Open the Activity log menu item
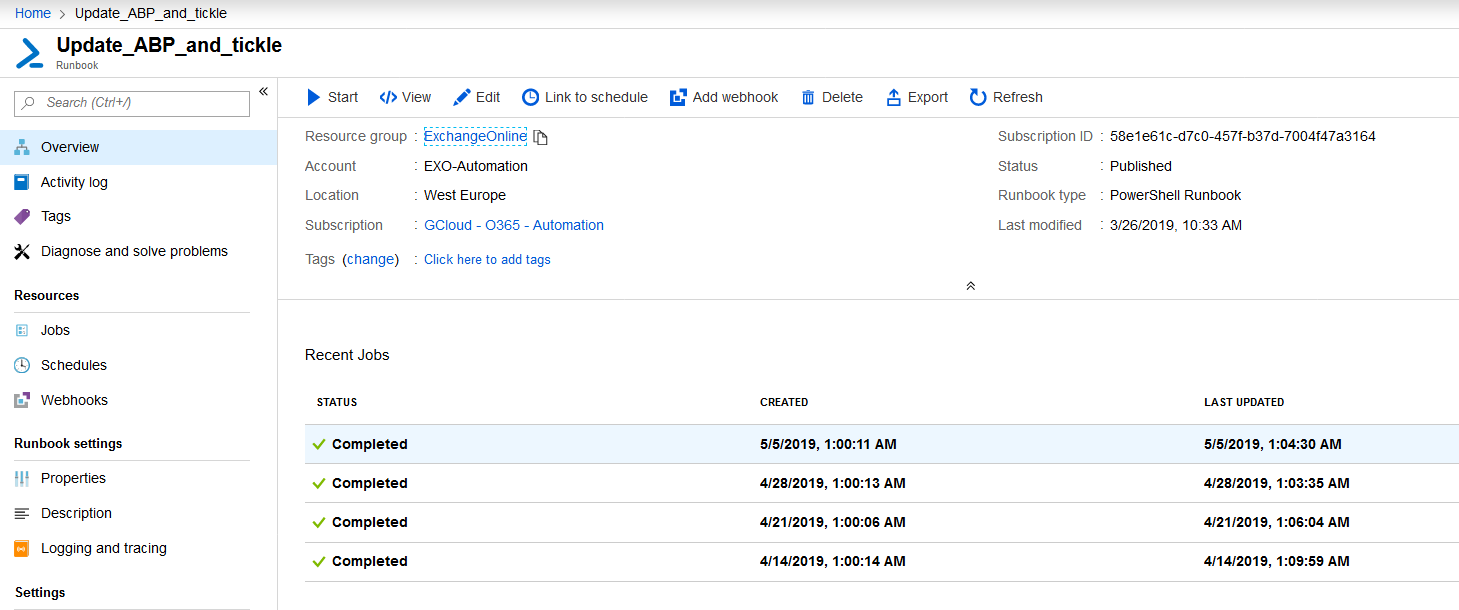Image resolution: width=1459 pixels, height=610 pixels. pos(139,182)
